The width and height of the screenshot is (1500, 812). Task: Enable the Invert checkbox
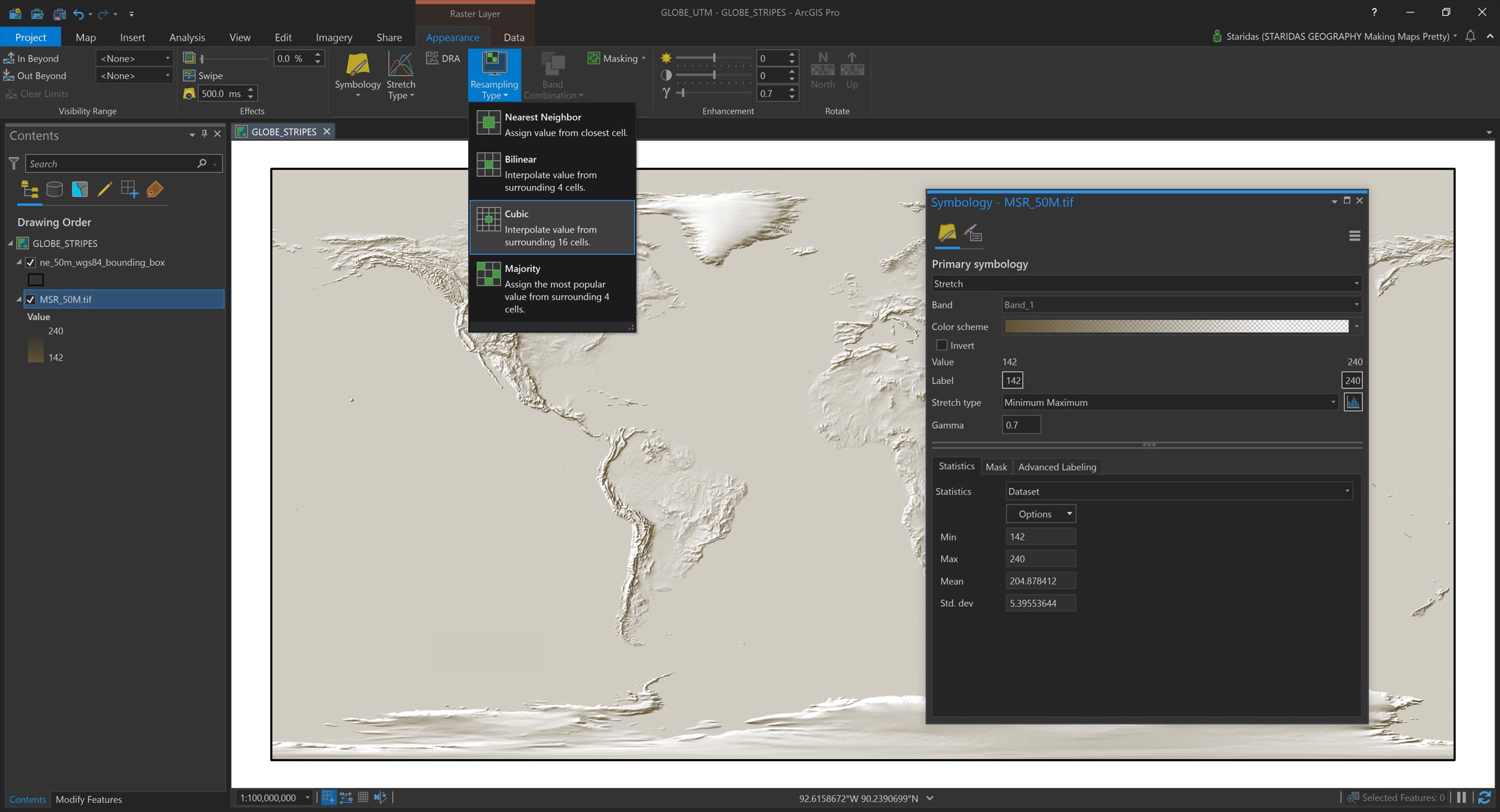pyautogui.click(x=942, y=345)
